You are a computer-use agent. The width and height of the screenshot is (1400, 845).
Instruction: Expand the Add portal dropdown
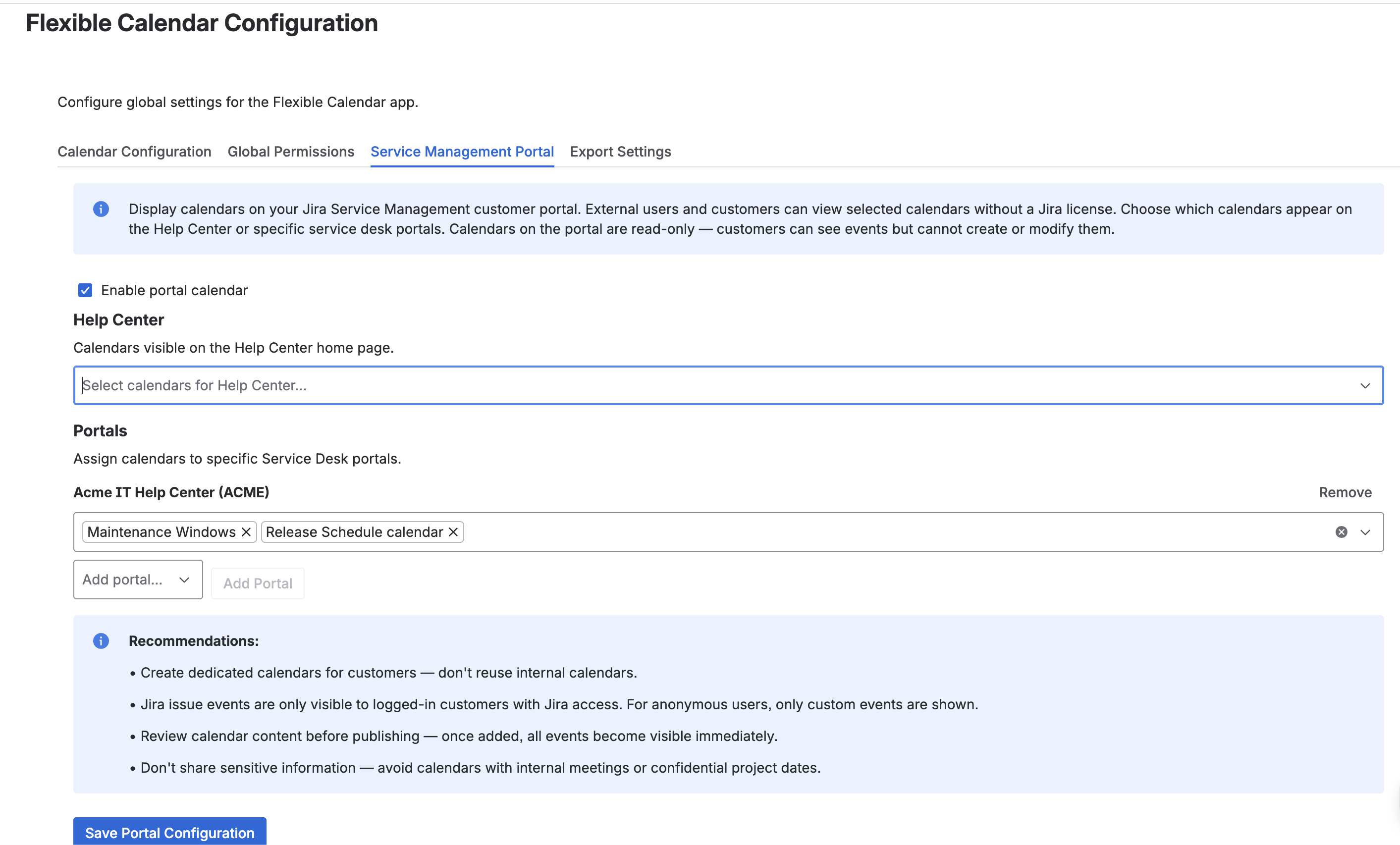point(138,579)
